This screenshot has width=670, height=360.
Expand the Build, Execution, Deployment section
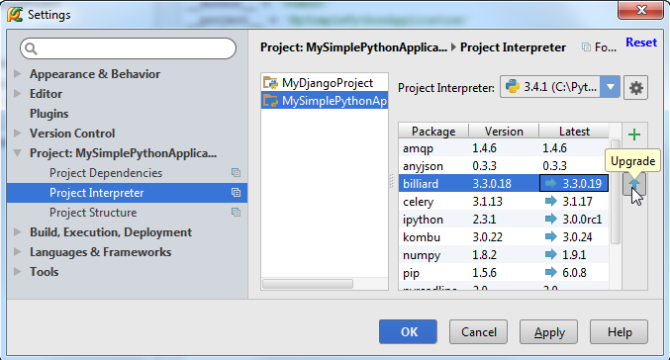pyautogui.click(x=18, y=232)
